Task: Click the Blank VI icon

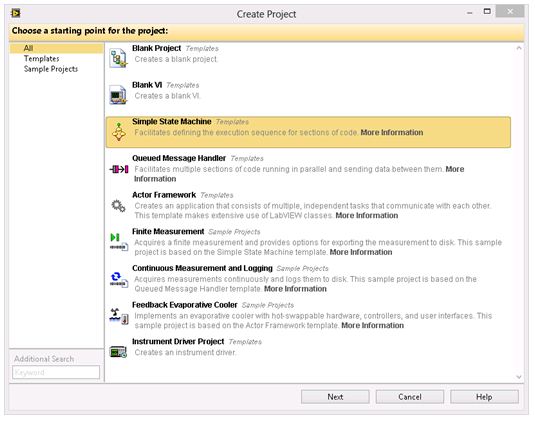Action: 118,95
